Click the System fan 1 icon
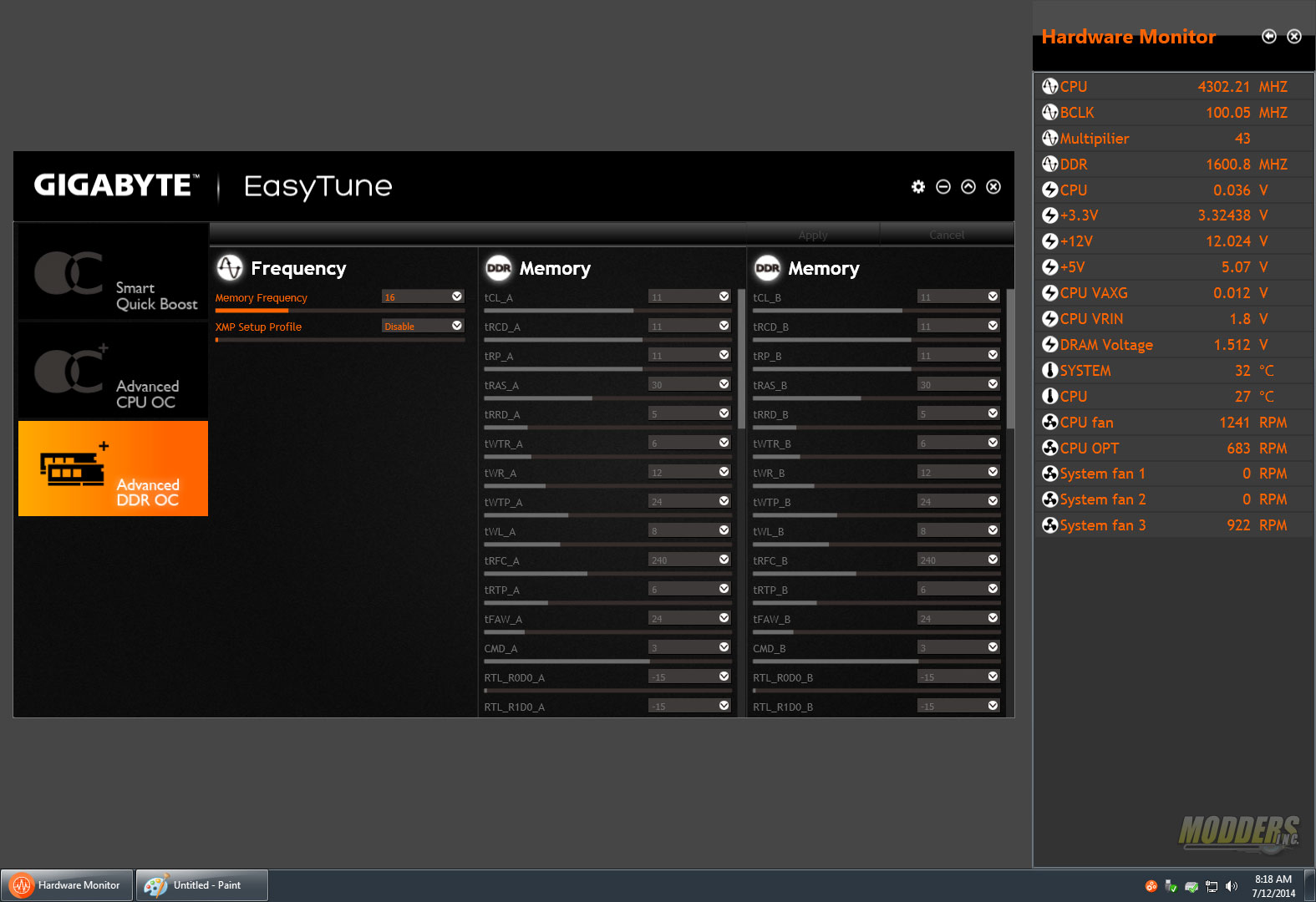This screenshot has height=902, width=1316. [x=1050, y=474]
